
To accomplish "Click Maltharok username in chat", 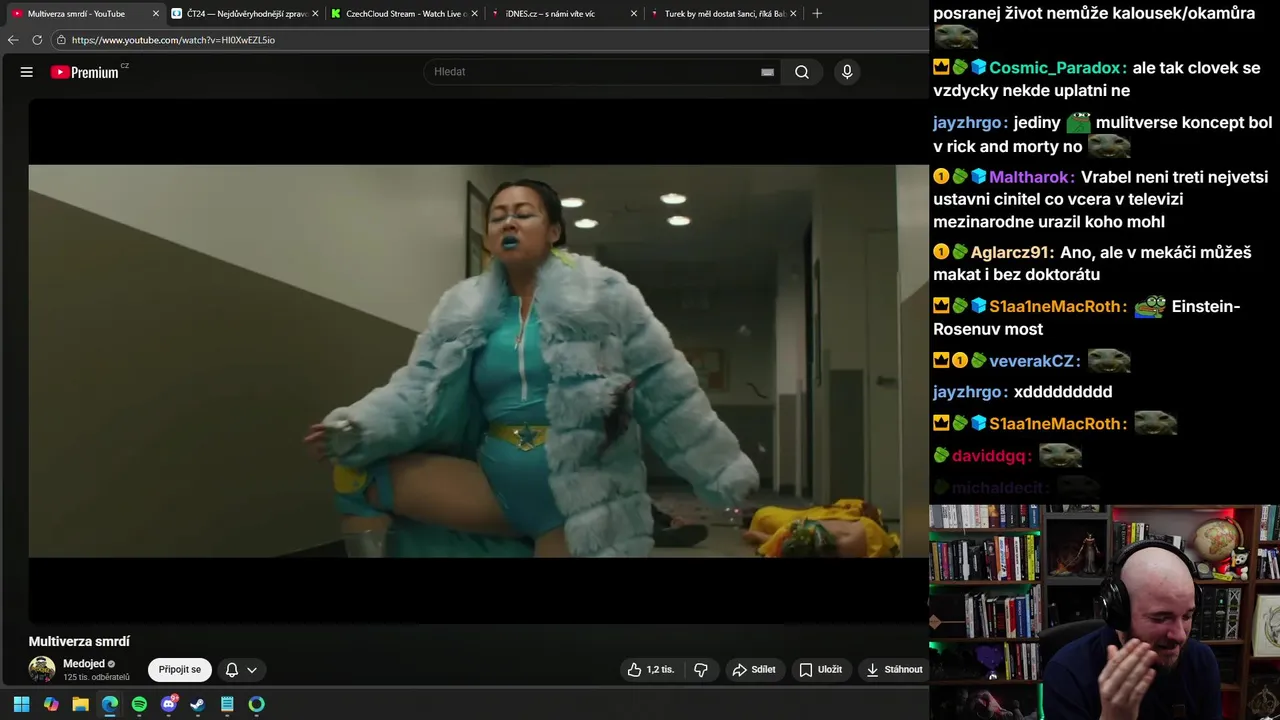I will pos(1029,177).
